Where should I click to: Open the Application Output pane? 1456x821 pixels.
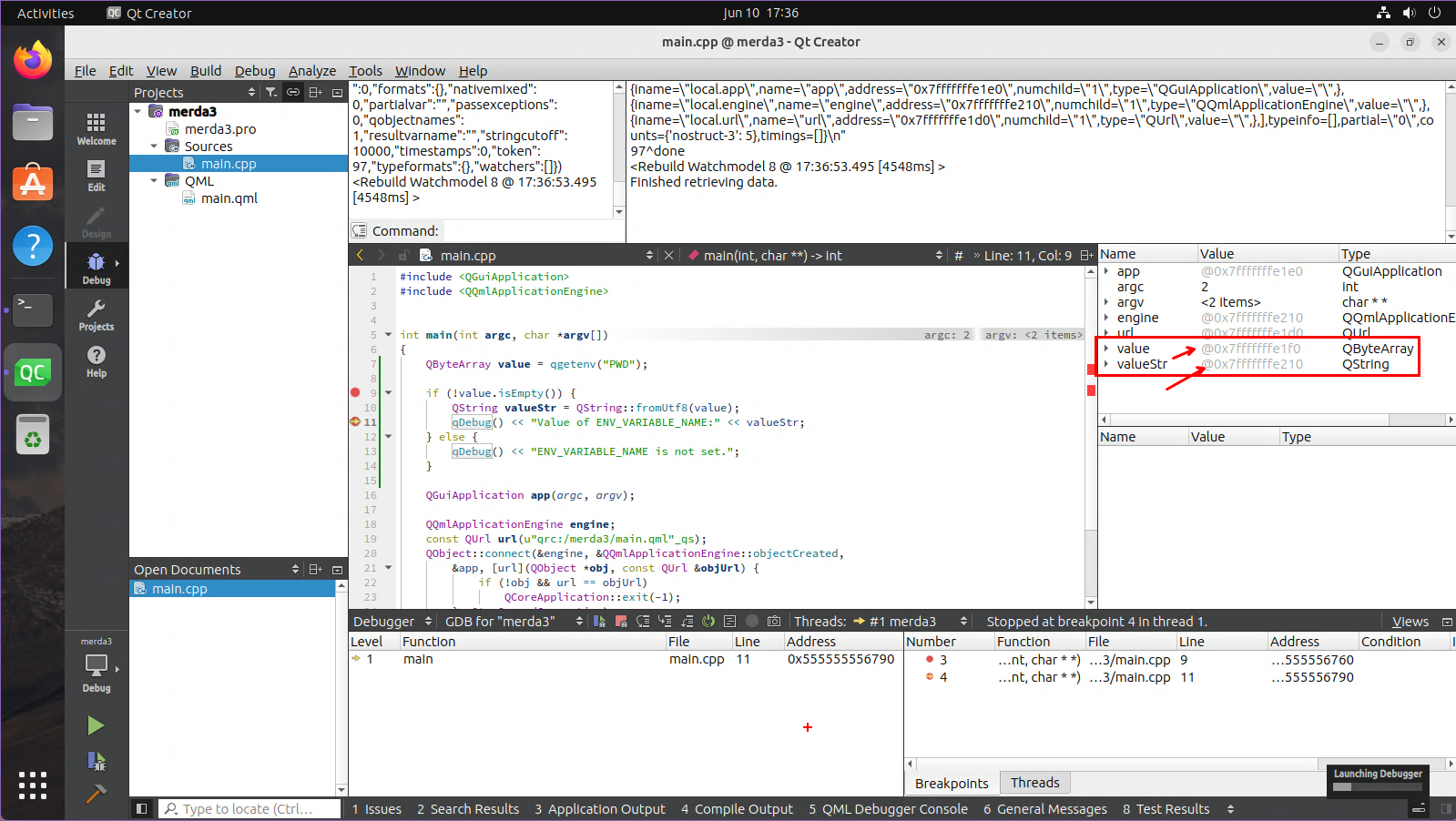[600, 809]
